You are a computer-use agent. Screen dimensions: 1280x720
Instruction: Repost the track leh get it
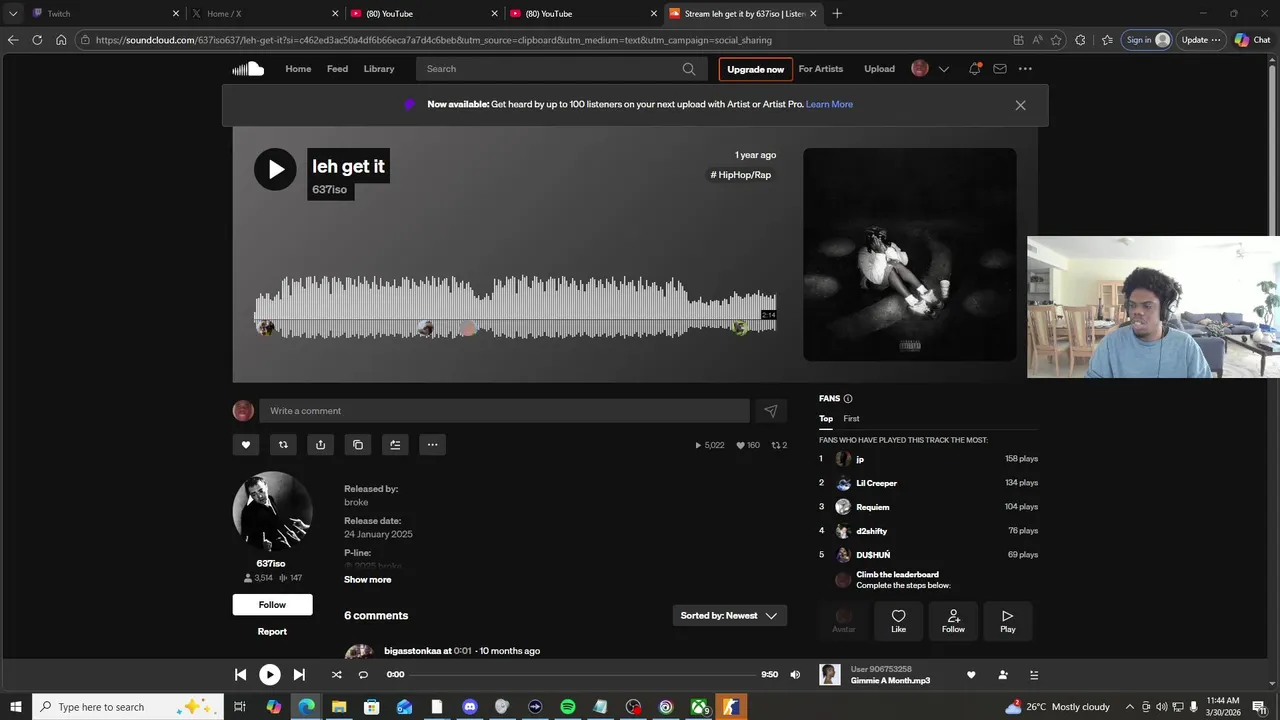(283, 445)
